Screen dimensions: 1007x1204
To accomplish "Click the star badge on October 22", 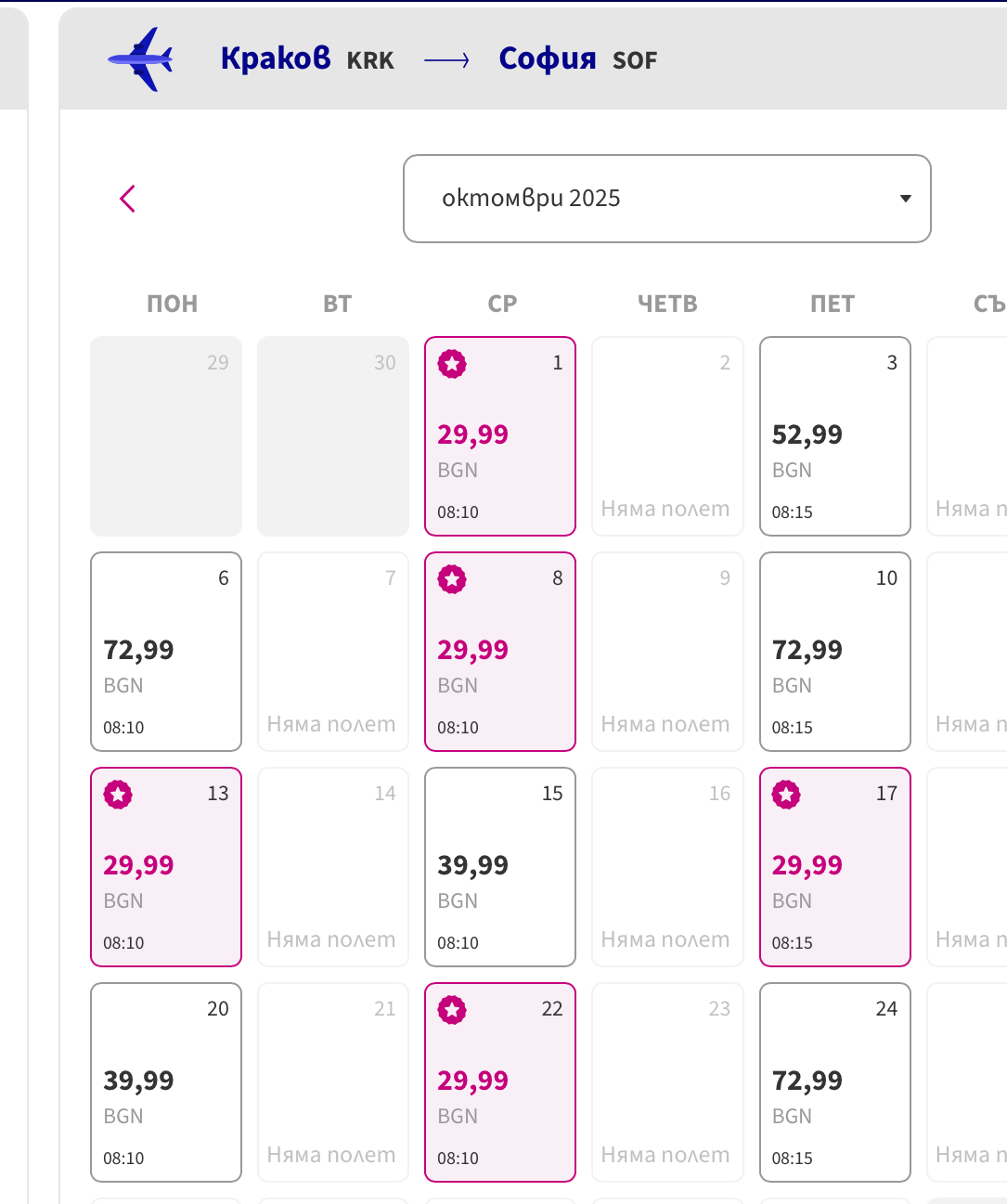I will (452, 1010).
